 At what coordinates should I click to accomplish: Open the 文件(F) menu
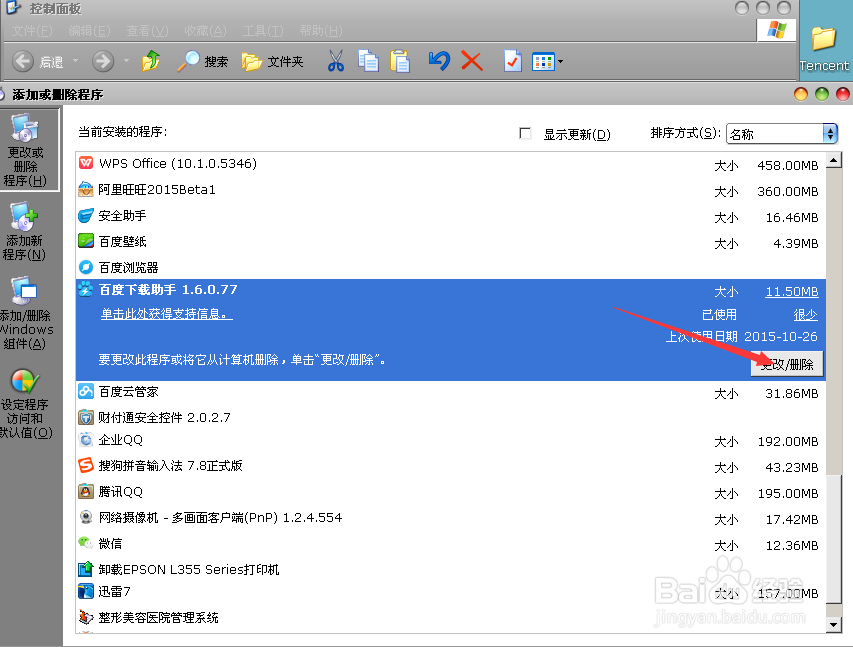pos(32,31)
